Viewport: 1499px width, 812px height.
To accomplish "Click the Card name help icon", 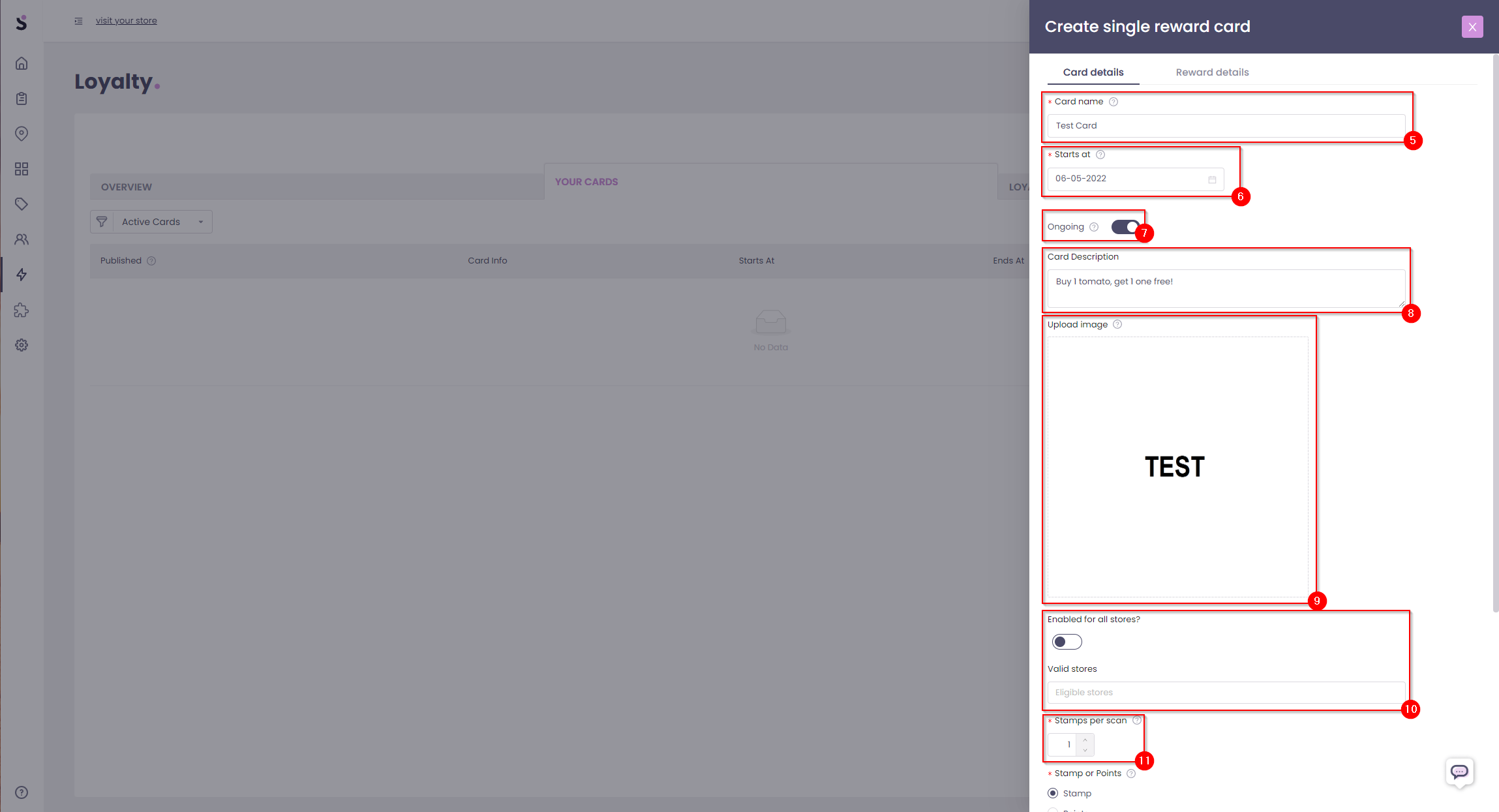I will tap(1113, 102).
